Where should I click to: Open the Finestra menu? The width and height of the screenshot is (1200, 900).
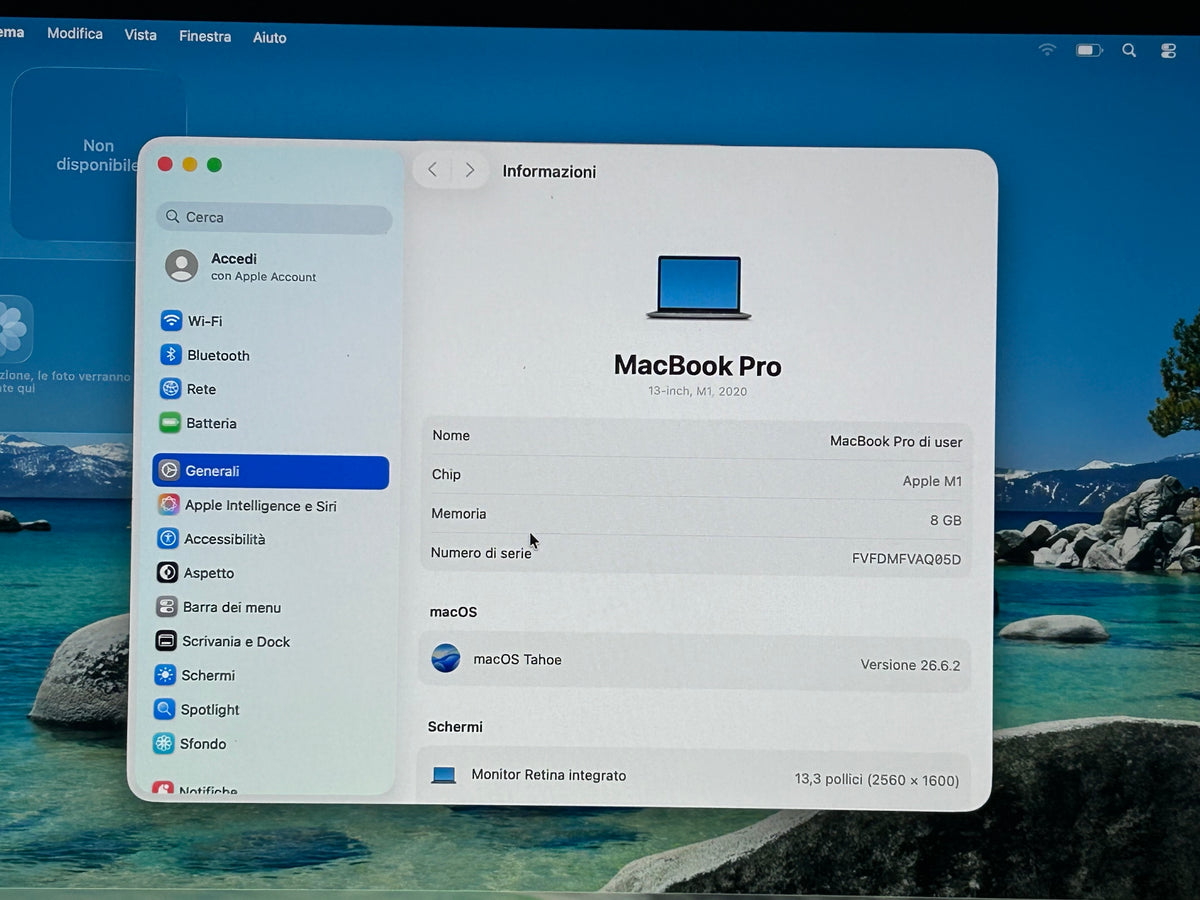pos(205,36)
